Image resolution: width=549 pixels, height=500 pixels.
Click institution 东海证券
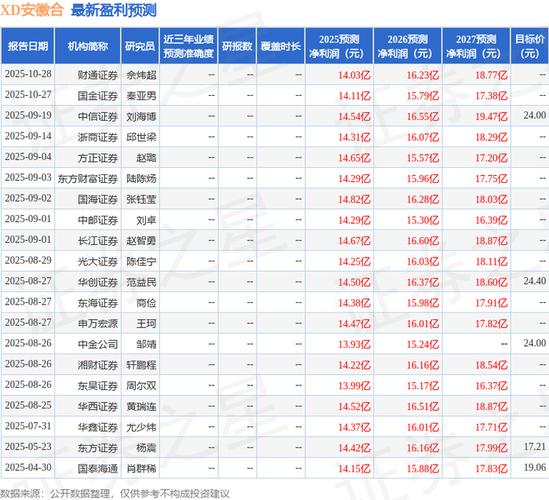click(x=97, y=303)
